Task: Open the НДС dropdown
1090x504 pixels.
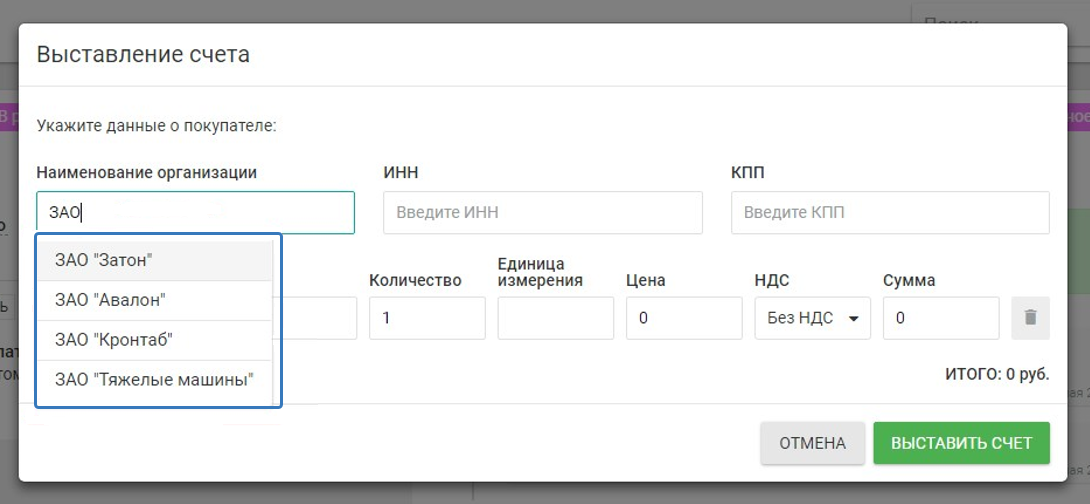Action: (812, 318)
